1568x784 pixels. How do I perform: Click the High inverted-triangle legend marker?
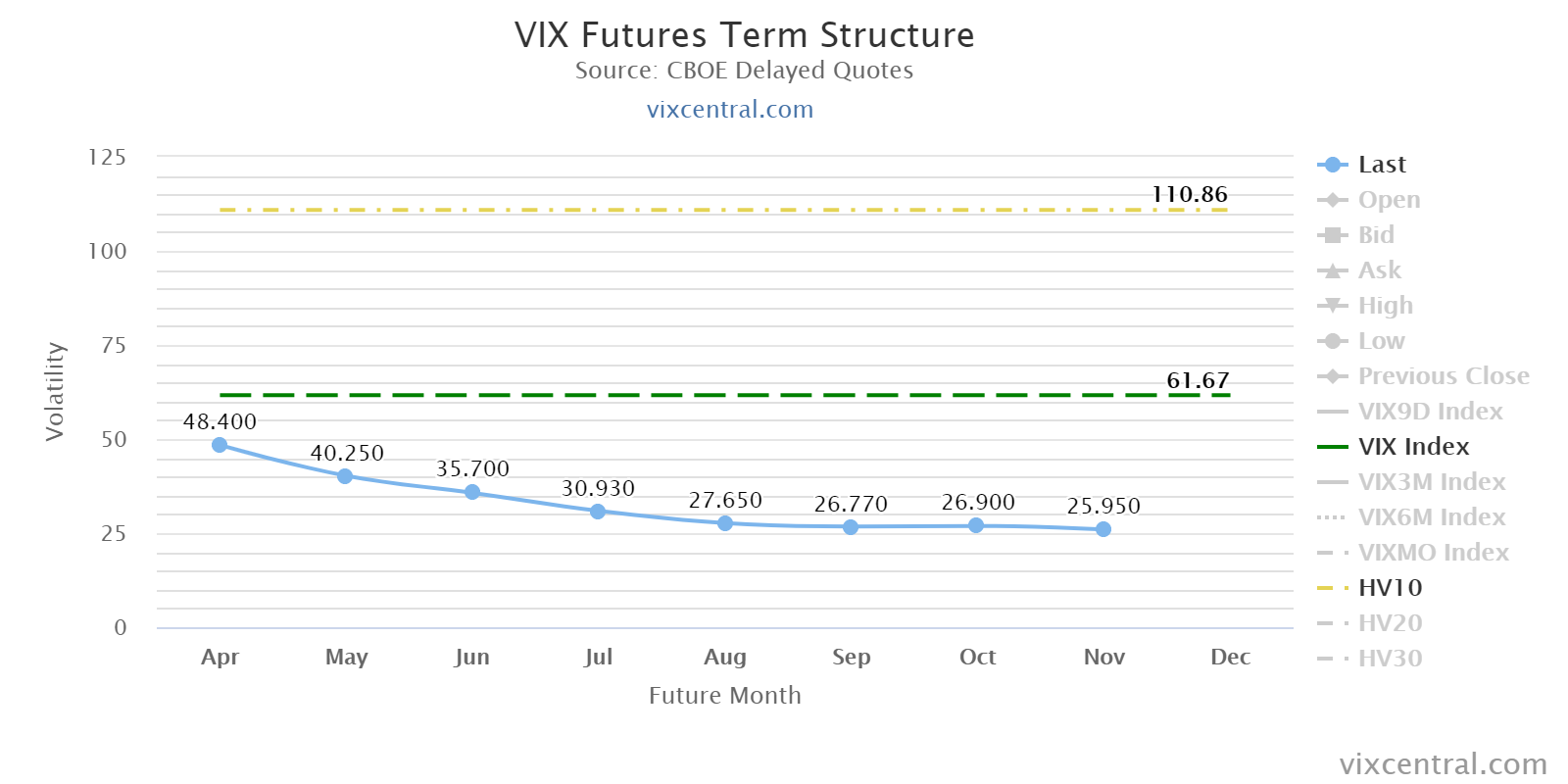click(x=1332, y=306)
